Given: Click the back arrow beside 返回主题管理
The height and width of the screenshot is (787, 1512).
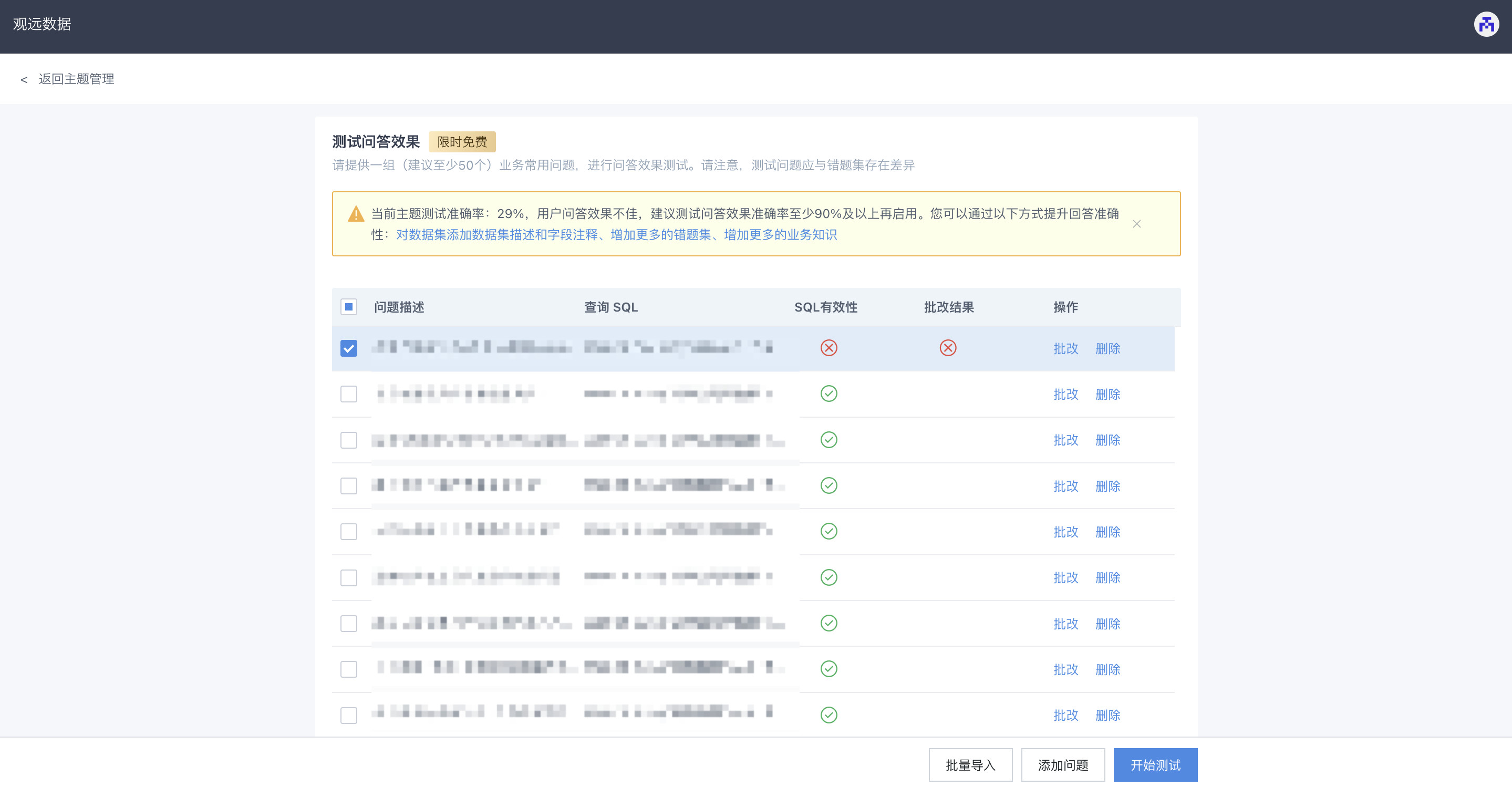Looking at the screenshot, I should (24, 79).
